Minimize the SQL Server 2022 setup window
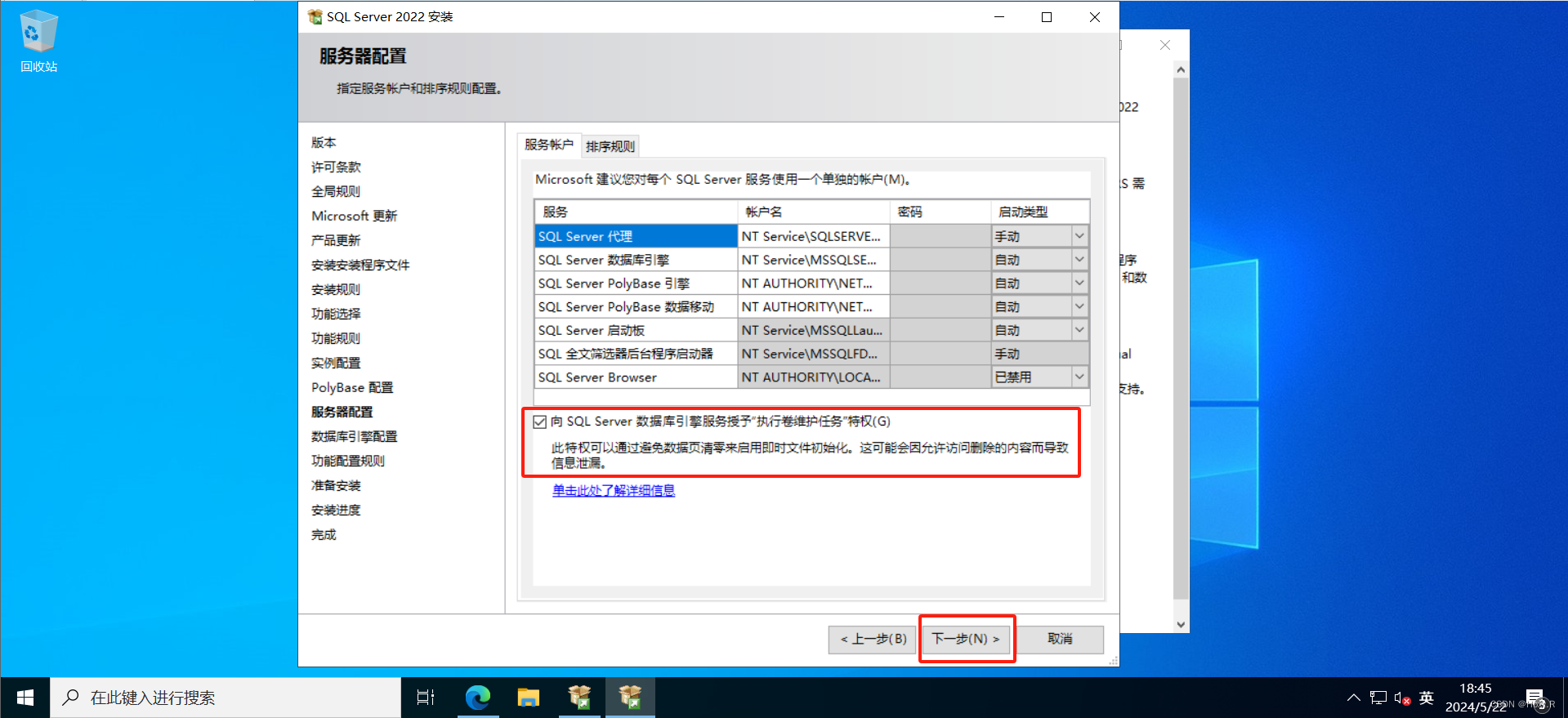 999,16
